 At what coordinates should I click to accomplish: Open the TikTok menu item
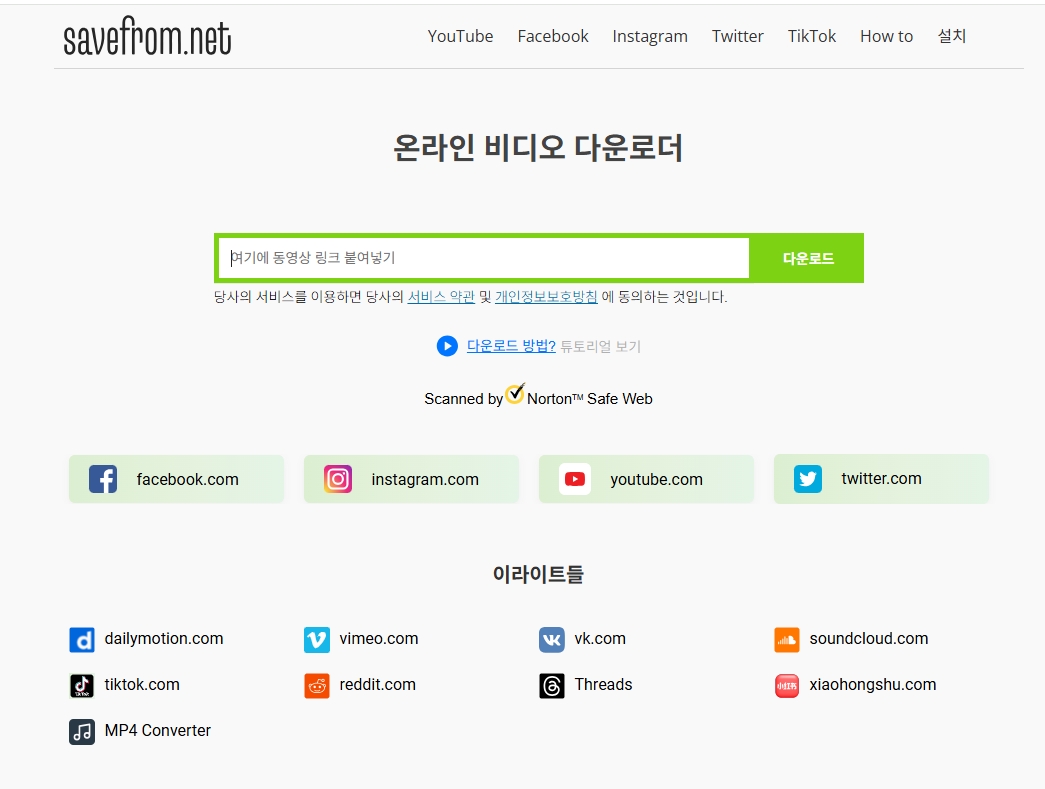[811, 36]
